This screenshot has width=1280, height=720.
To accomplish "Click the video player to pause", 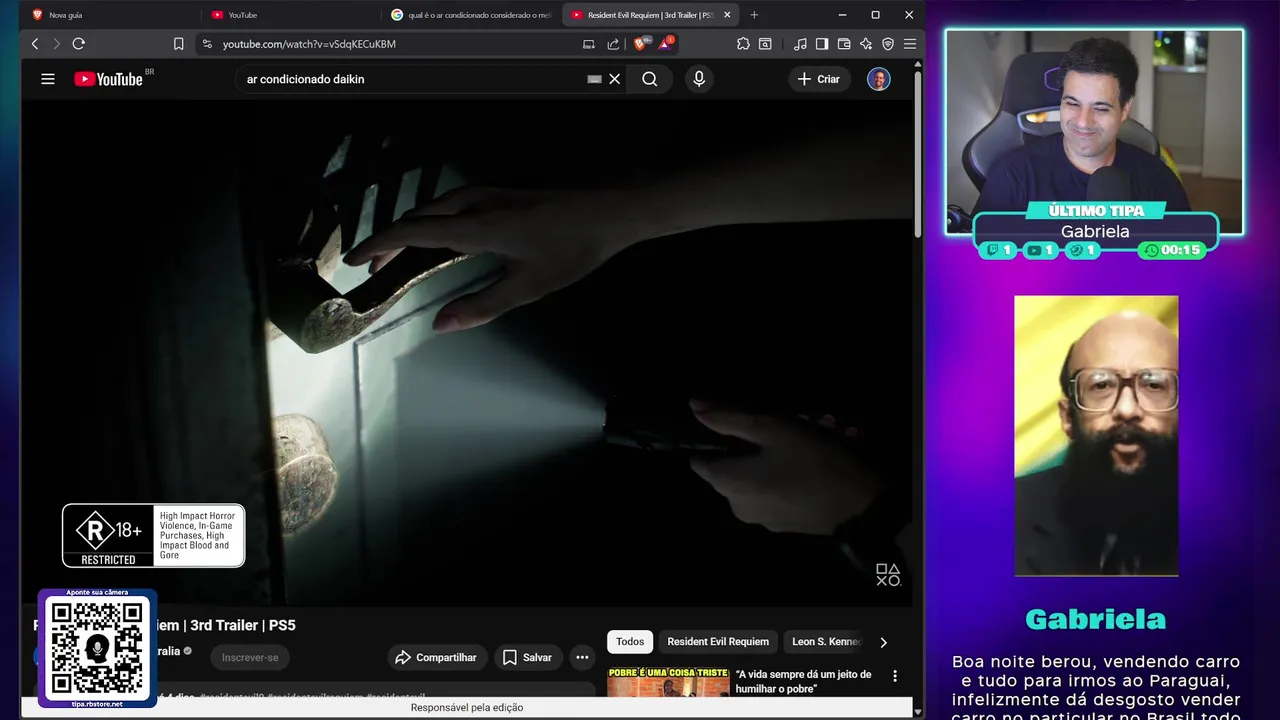I will 467,352.
